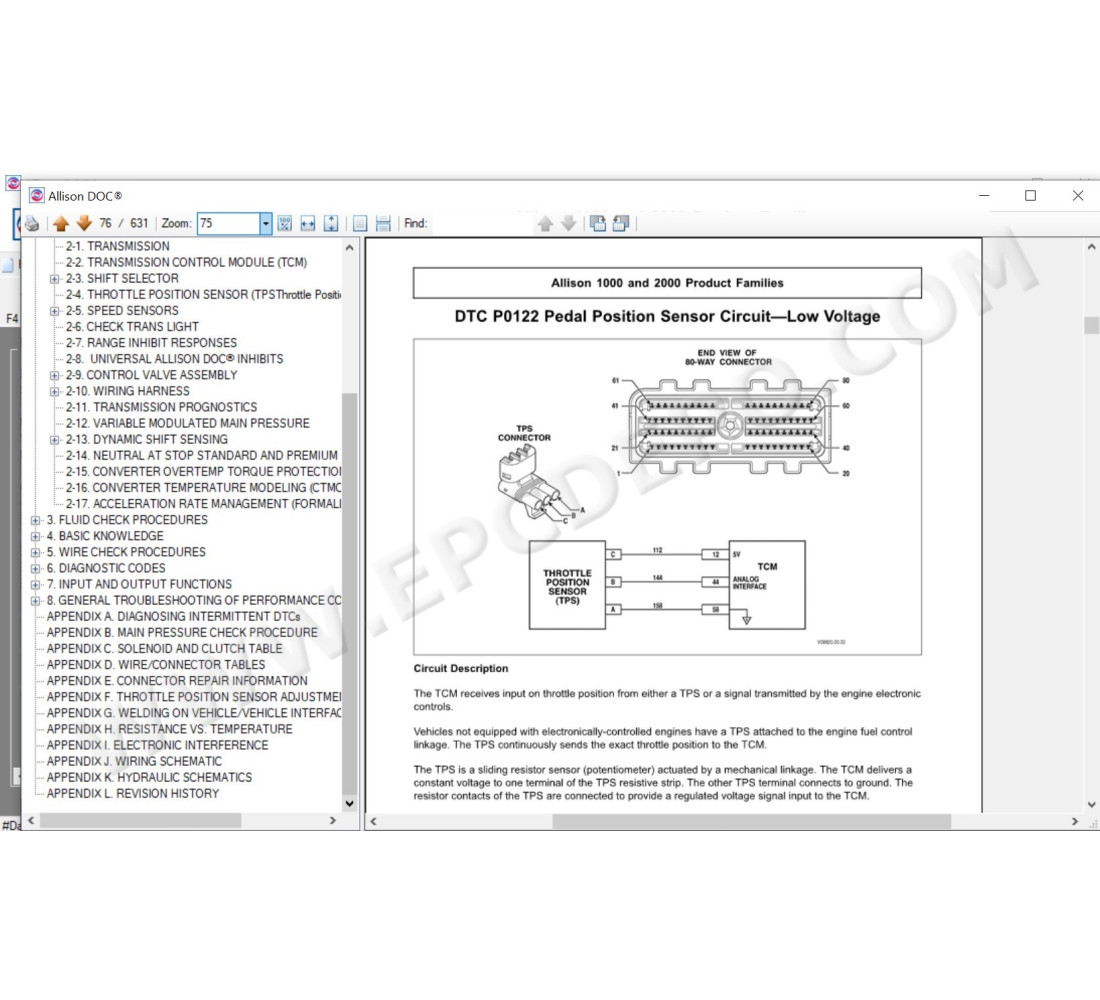The width and height of the screenshot is (1100, 1000).
Task: Expand the 5. WIRE CHECK PROCEDURES node
Action: tap(36, 553)
